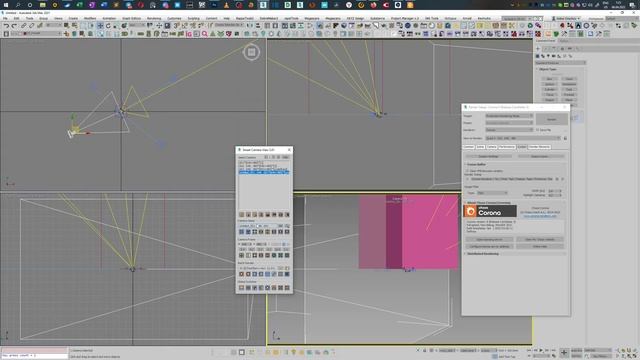Select the Shapes category icon in Create panel
Image resolution: width=640 pixels, height=360 pixels.
(543, 56)
